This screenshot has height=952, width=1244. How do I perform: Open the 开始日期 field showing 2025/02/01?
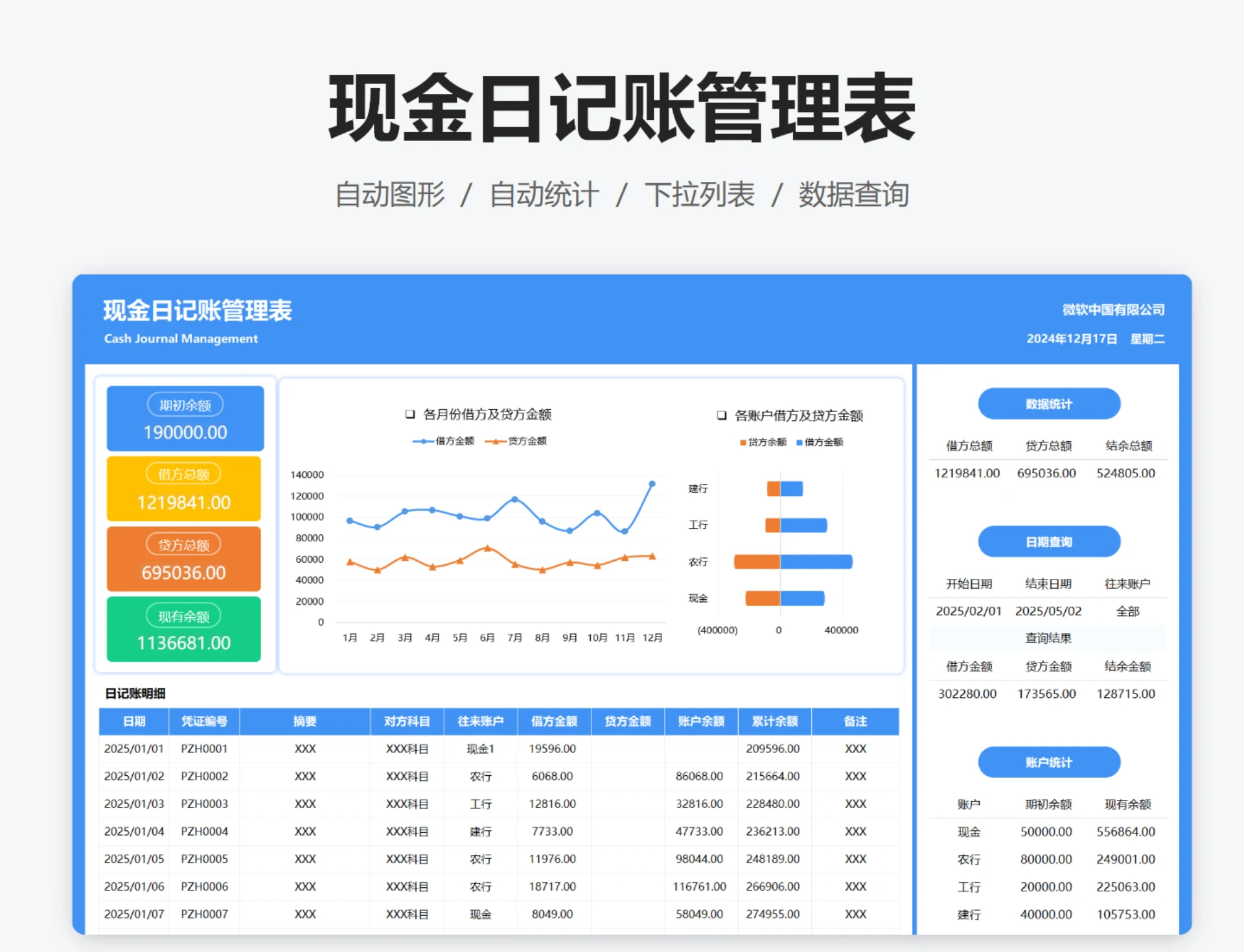968,611
